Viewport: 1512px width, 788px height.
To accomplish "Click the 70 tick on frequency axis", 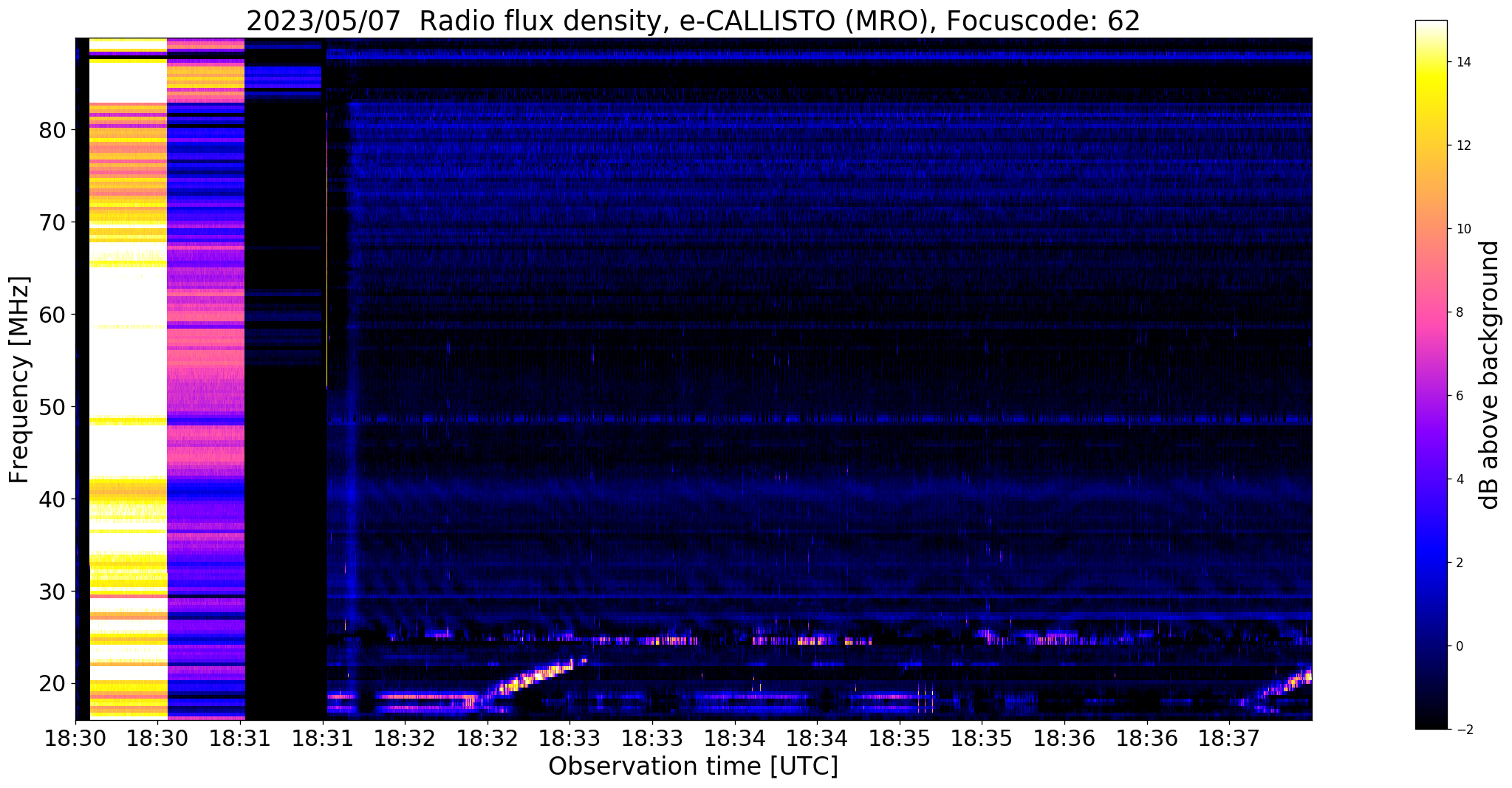I will (x=52, y=222).
